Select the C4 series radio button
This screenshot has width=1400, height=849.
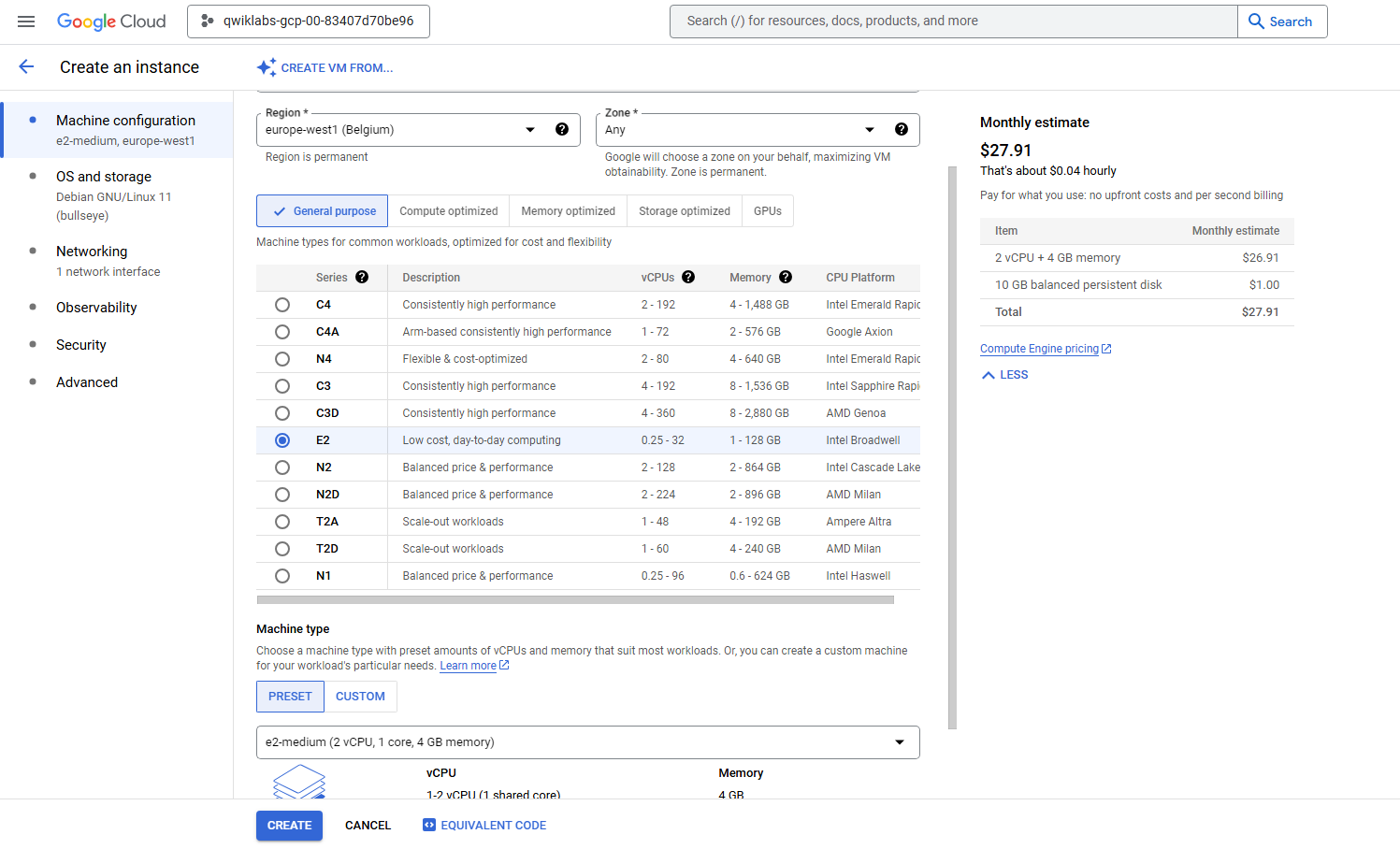point(282,305)
